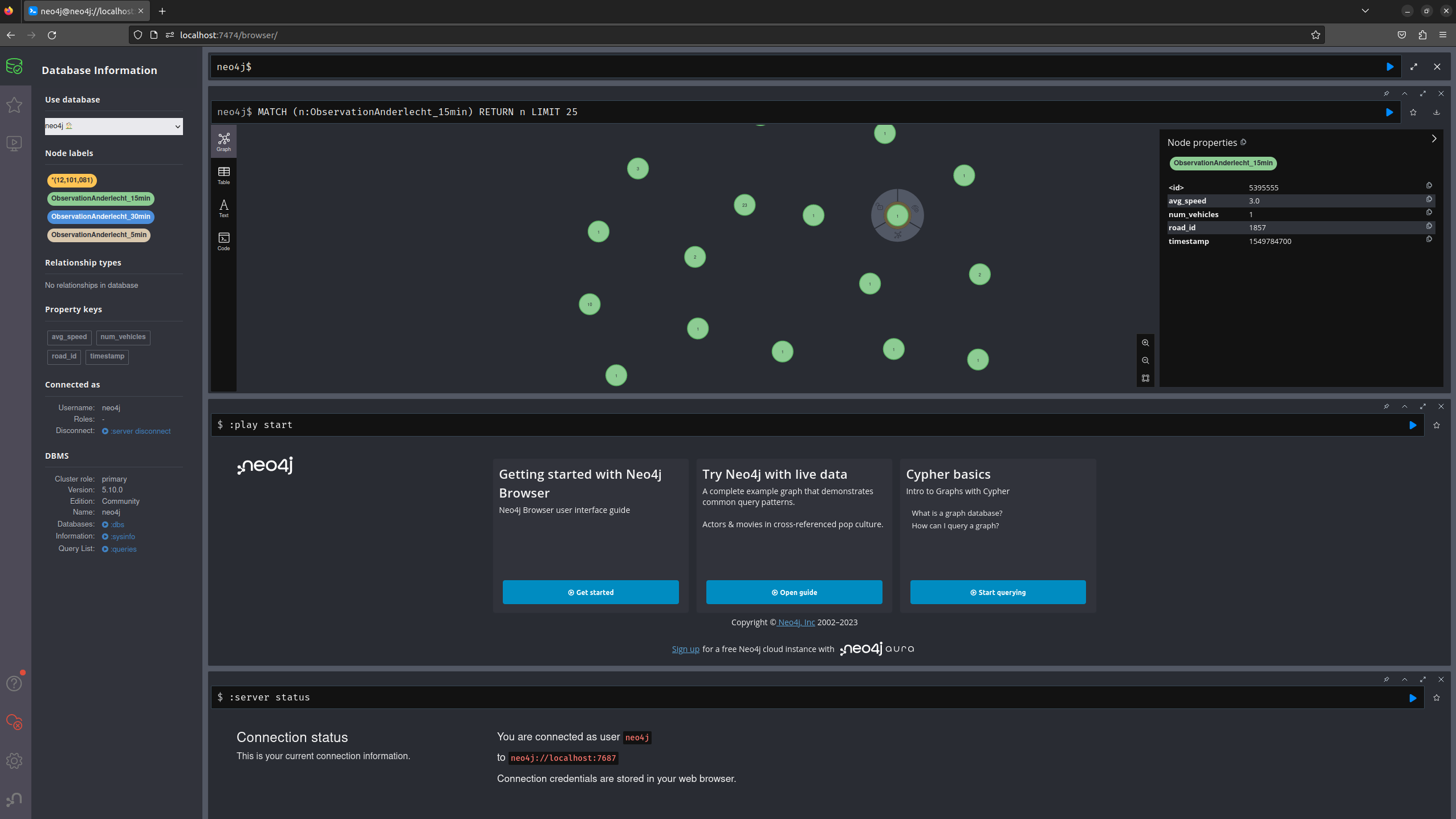Fit the graph to the display
The width and height of the screenshot is (1456, 819).
(1146, 378)
